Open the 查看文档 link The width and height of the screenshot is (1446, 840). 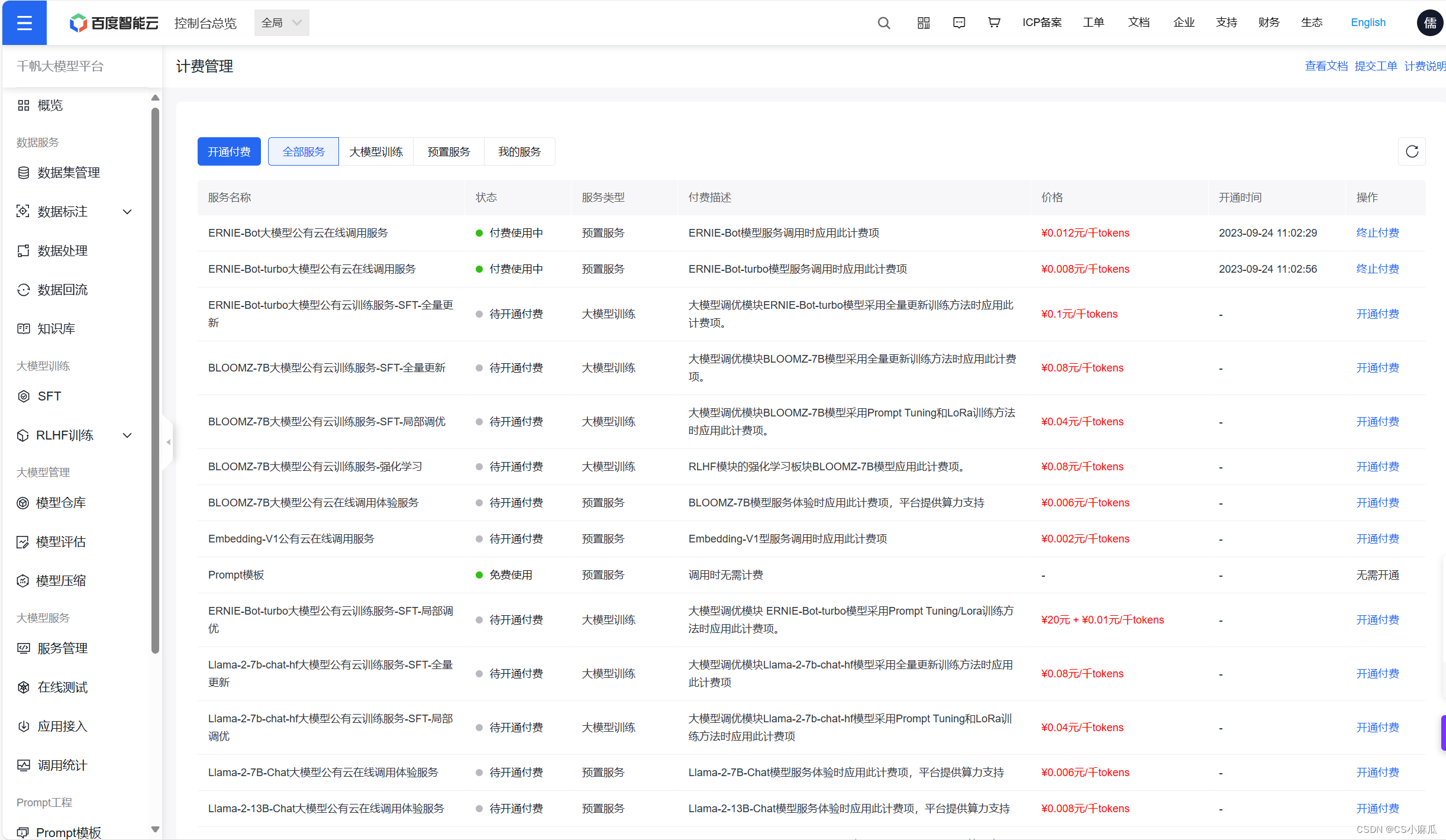1326,66
